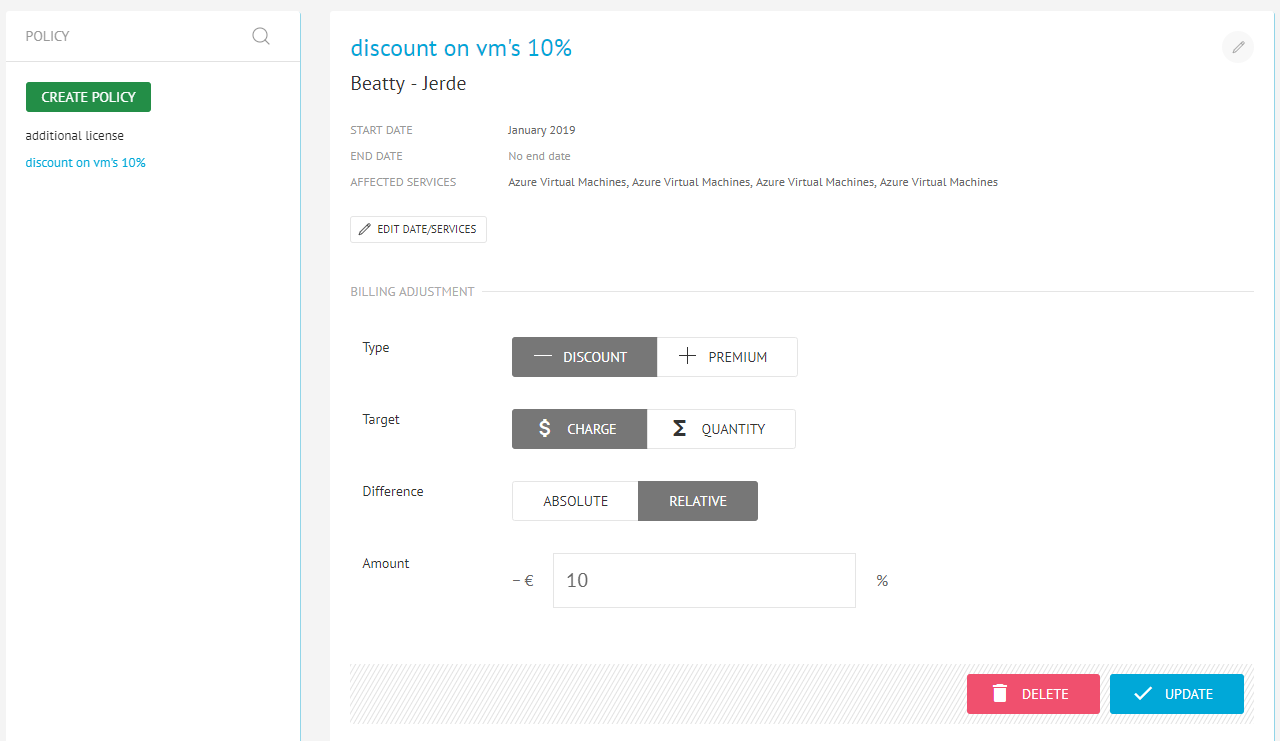
Task: Click the trash can icon on Delete button
Action: point(1000,694)
